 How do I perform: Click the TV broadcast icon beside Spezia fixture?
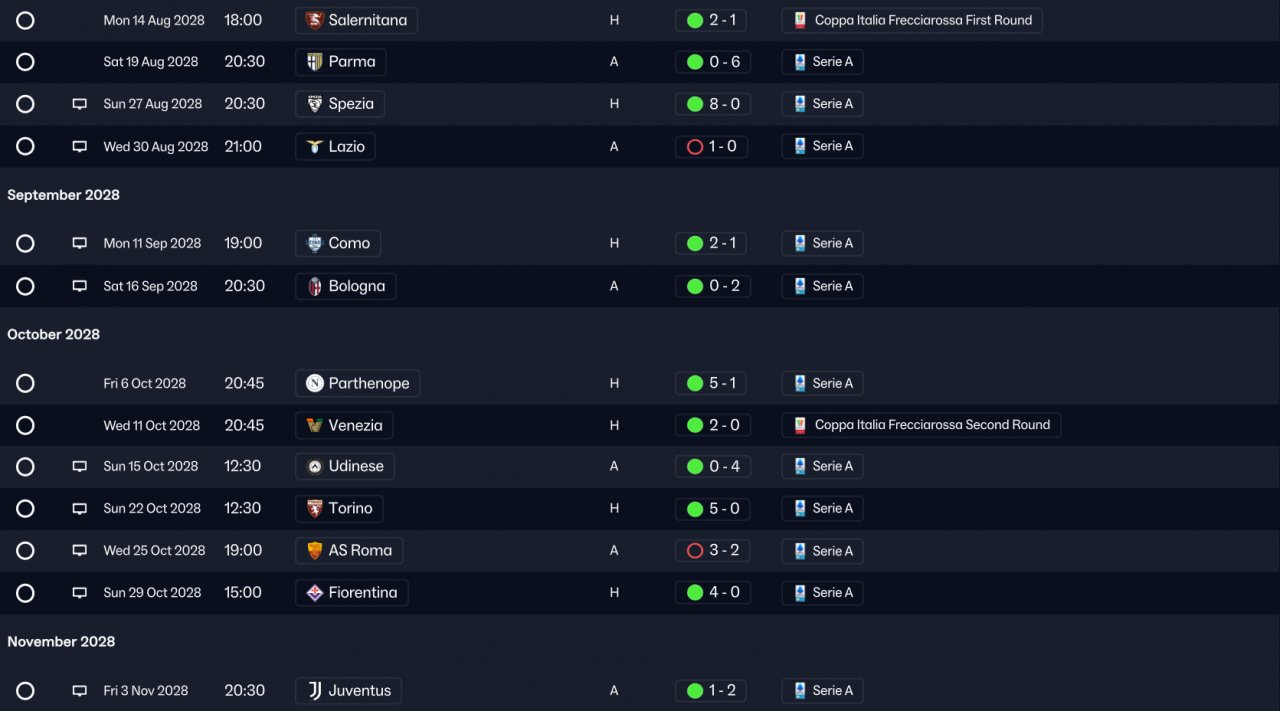(80, 104)
